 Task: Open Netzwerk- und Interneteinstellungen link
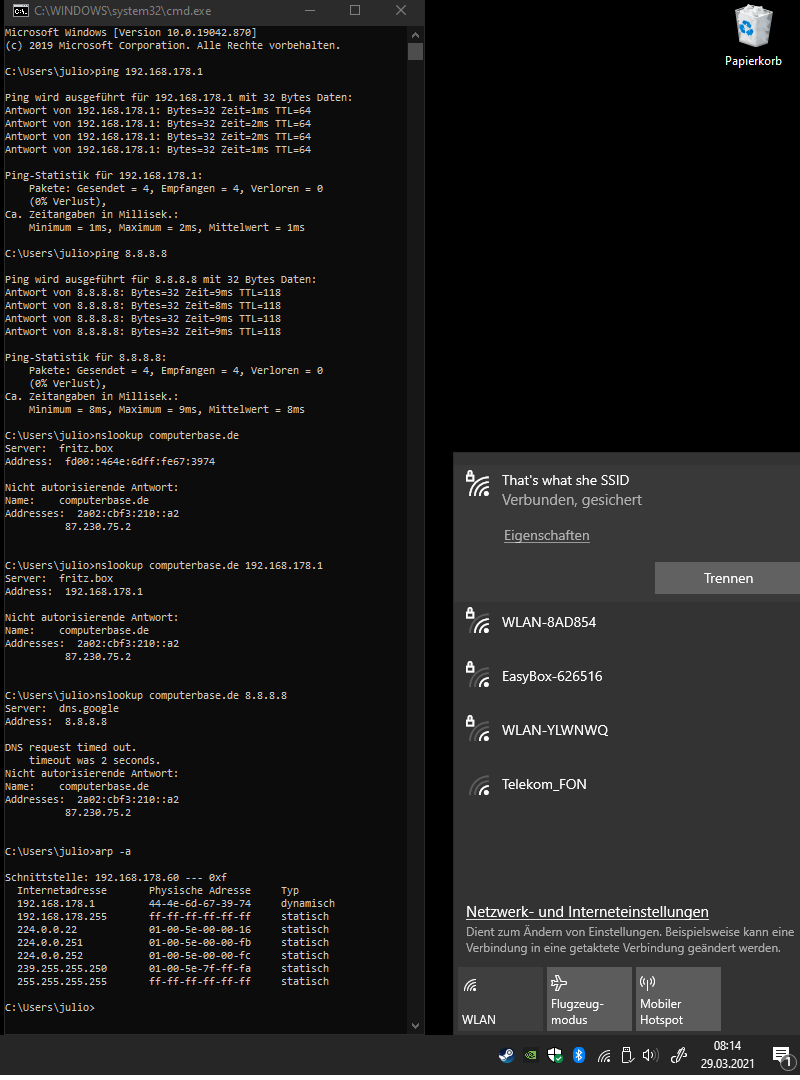587,912
